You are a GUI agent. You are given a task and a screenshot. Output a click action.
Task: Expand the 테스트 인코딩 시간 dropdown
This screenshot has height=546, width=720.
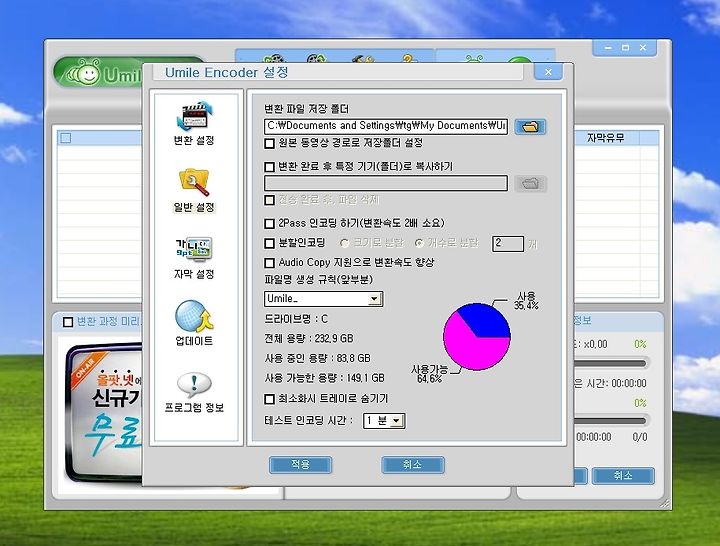click(397, 421)
